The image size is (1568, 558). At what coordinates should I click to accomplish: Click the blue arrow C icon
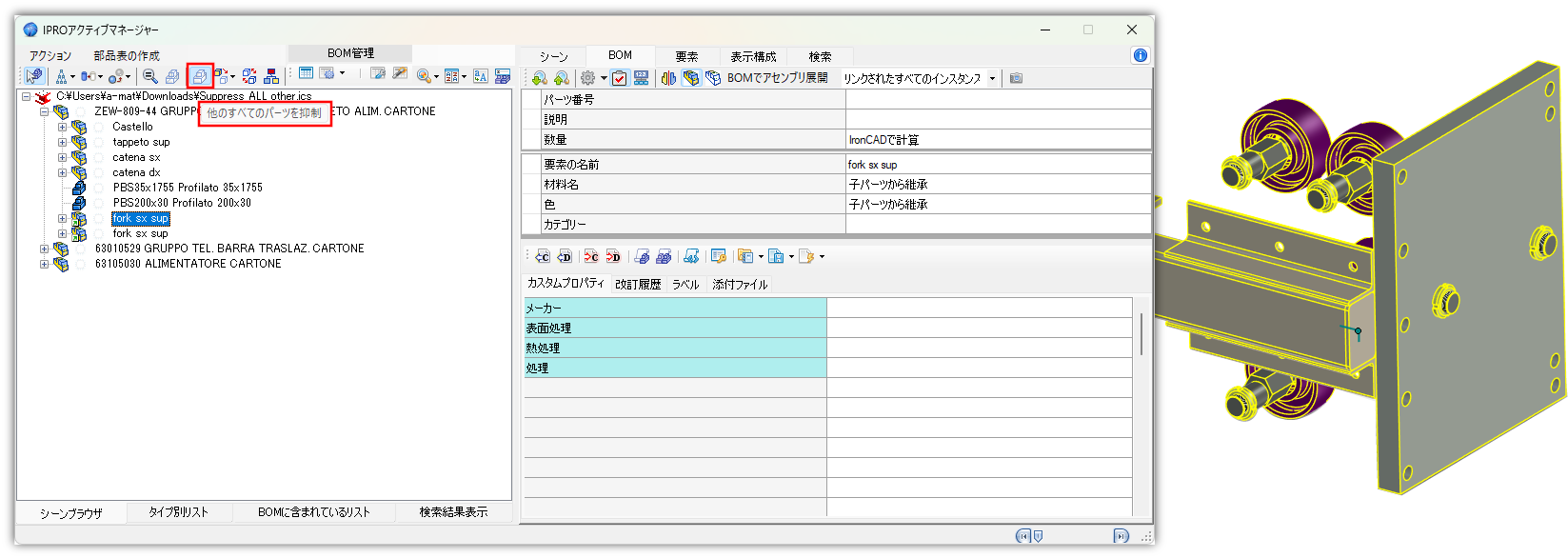[x=543, y=256]
